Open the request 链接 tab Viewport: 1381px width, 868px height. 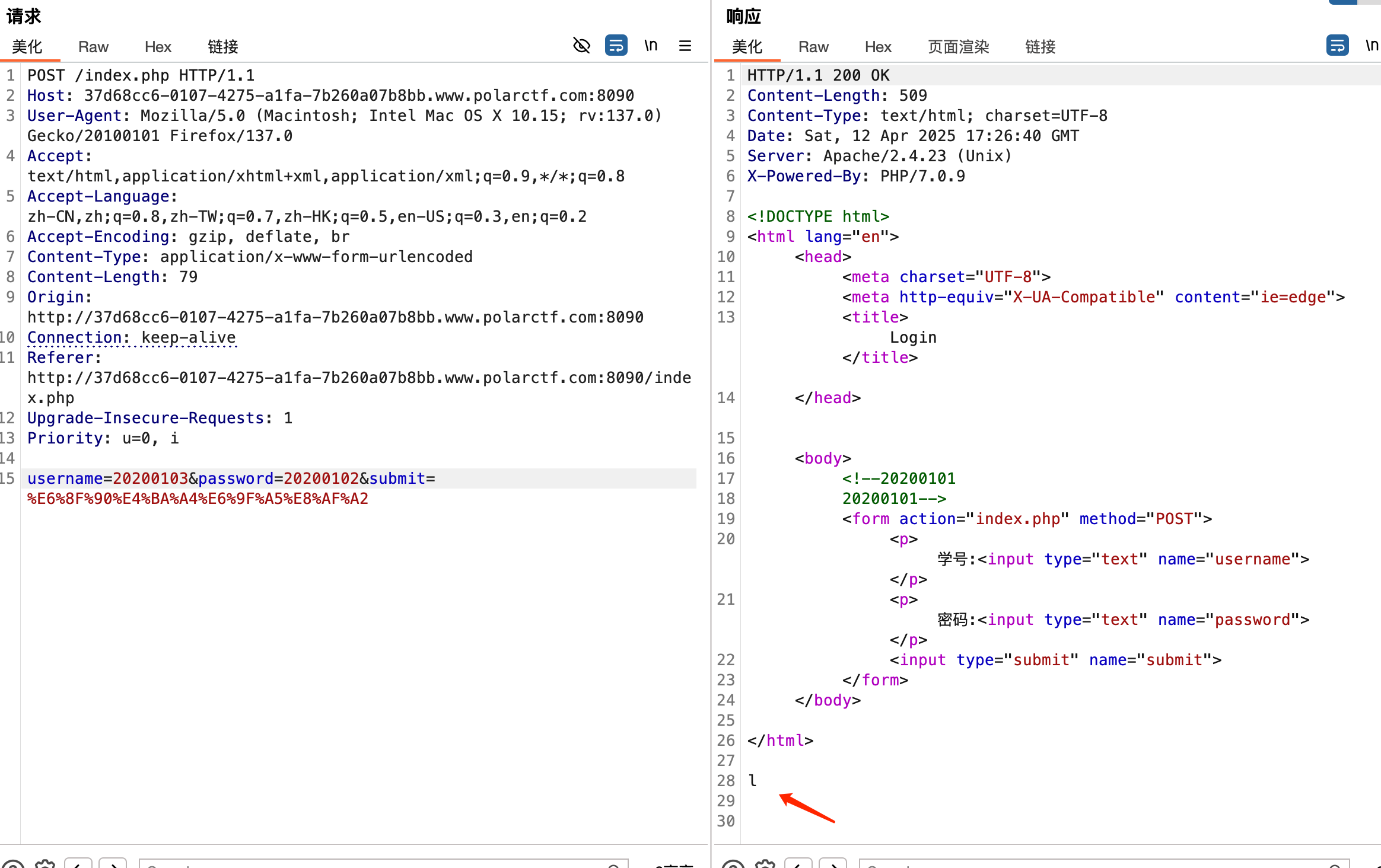pos(223,47)
